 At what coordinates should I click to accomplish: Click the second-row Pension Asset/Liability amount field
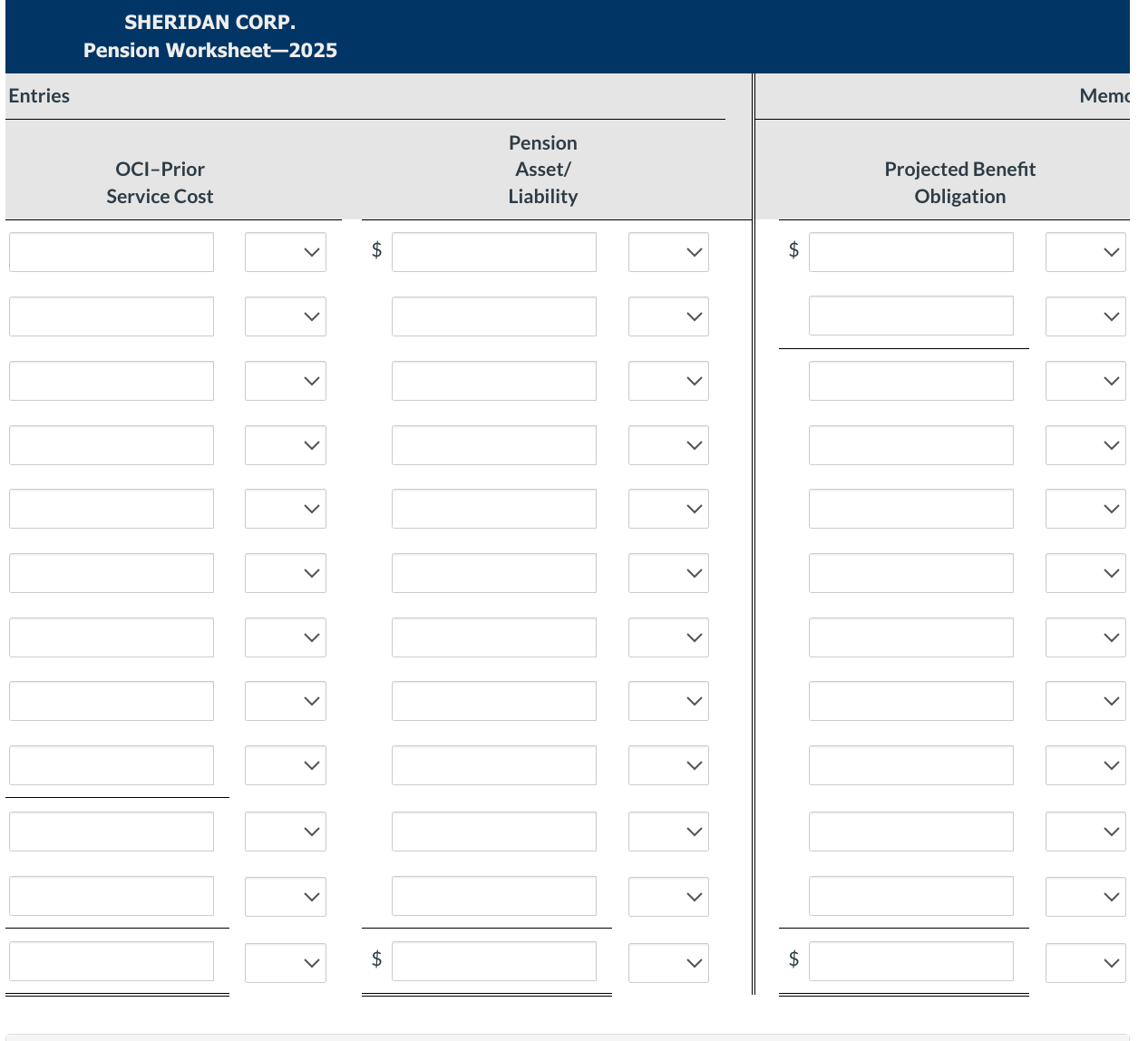[493, 316]
